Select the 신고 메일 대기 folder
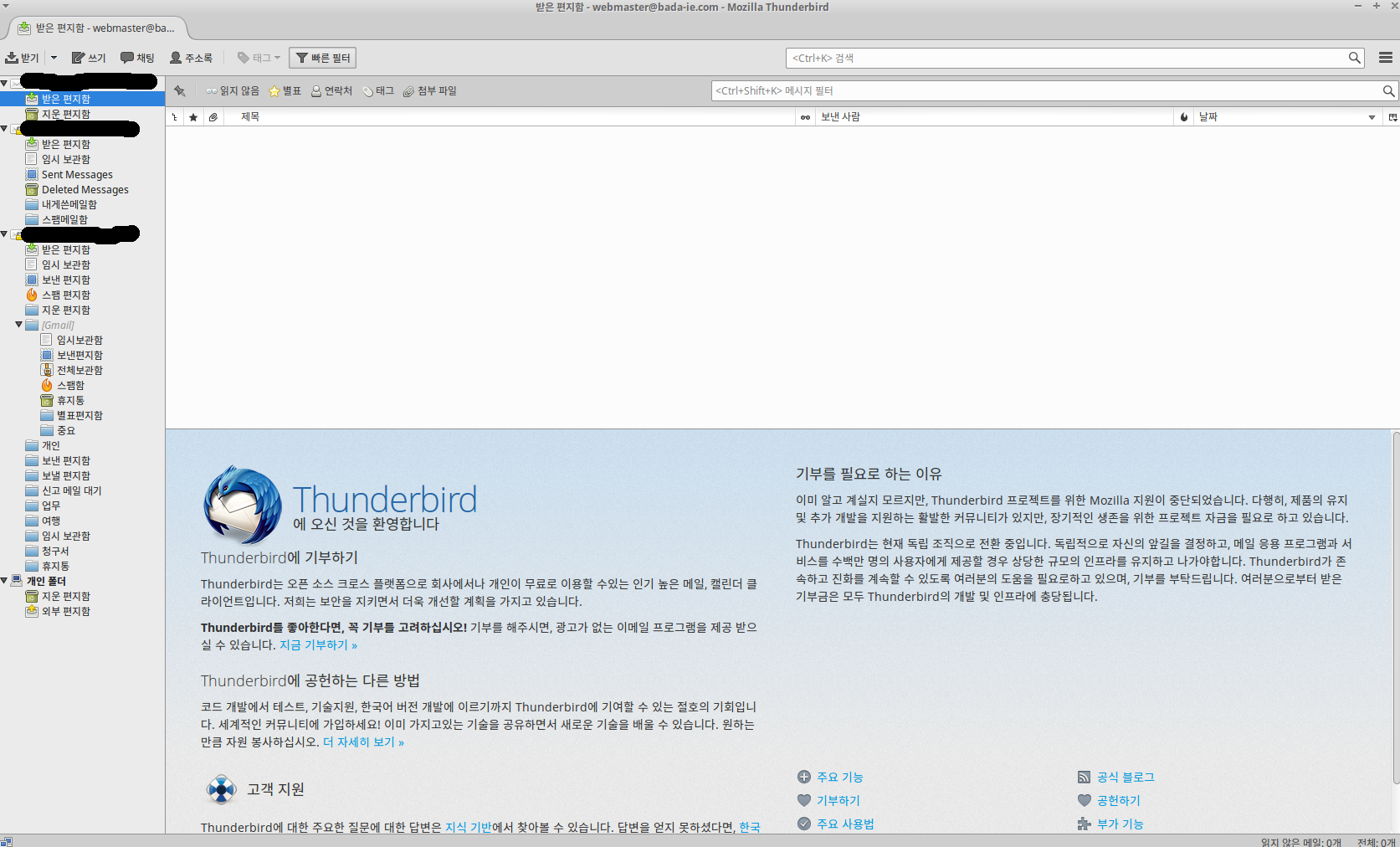The height and width of the screenshot is (847, 1400). coord(72,491)
